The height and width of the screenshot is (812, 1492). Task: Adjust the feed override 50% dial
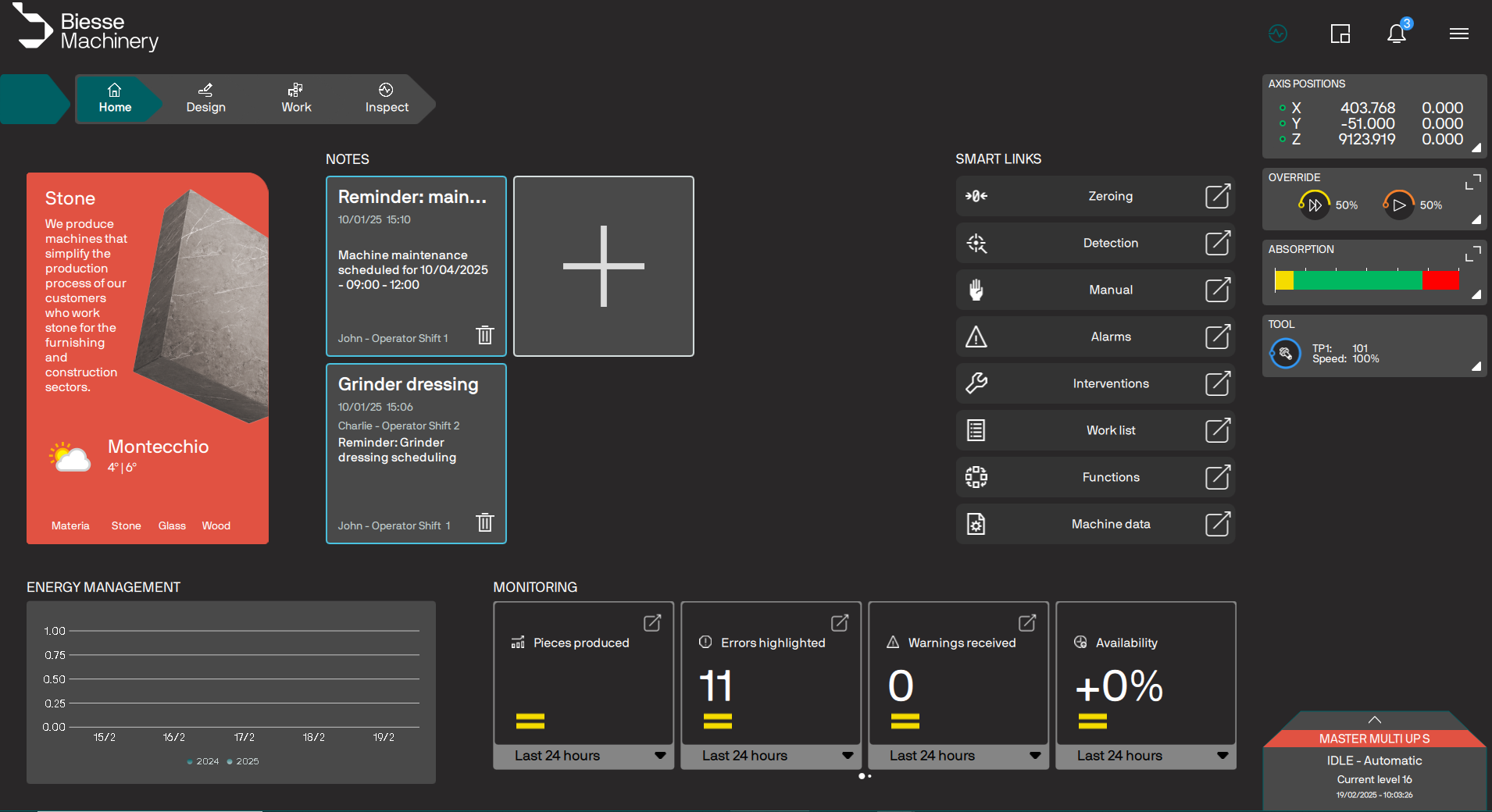click(1315, 205)
